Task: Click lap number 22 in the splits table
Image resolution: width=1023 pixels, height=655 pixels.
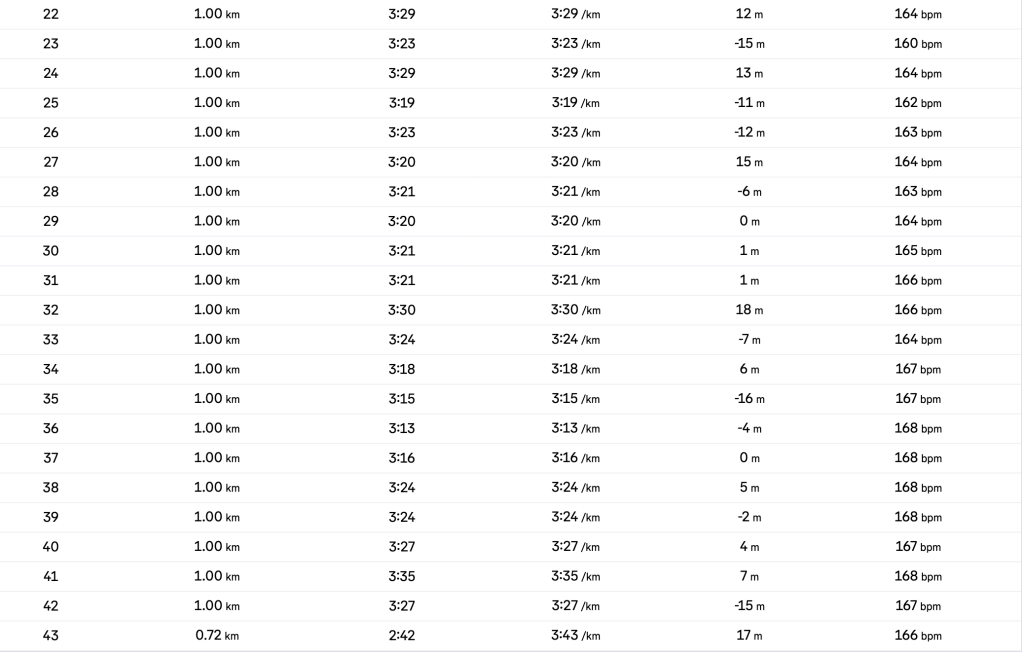Action: tap(50, 15)
